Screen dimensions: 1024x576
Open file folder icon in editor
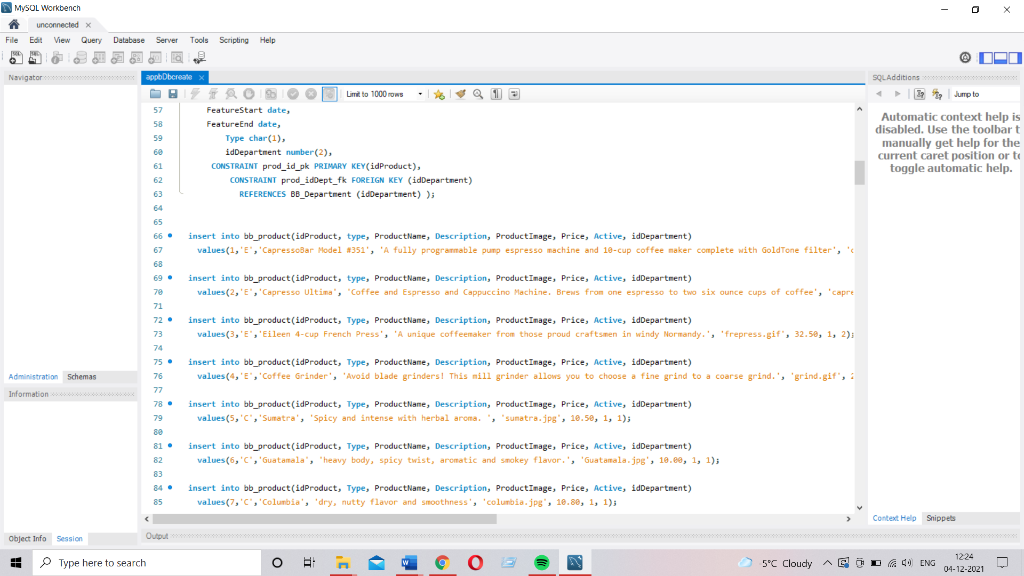coord(155,94)
